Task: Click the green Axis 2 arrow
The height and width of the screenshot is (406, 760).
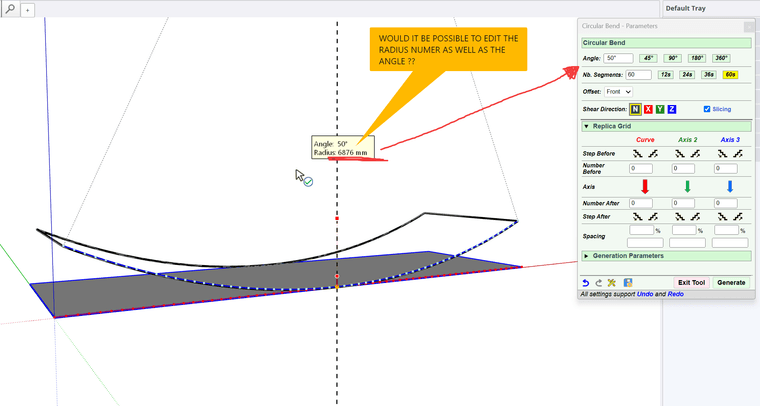Action: 687,187
